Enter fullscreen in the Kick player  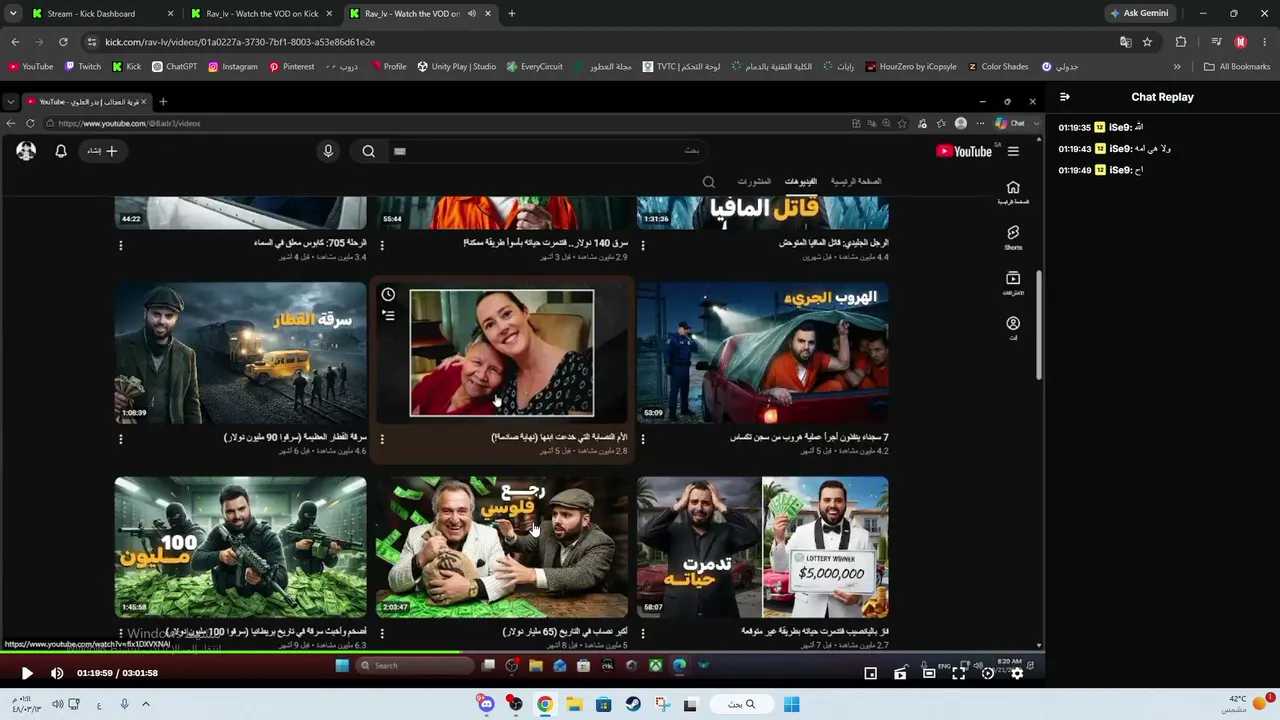[x=959, y=673]
